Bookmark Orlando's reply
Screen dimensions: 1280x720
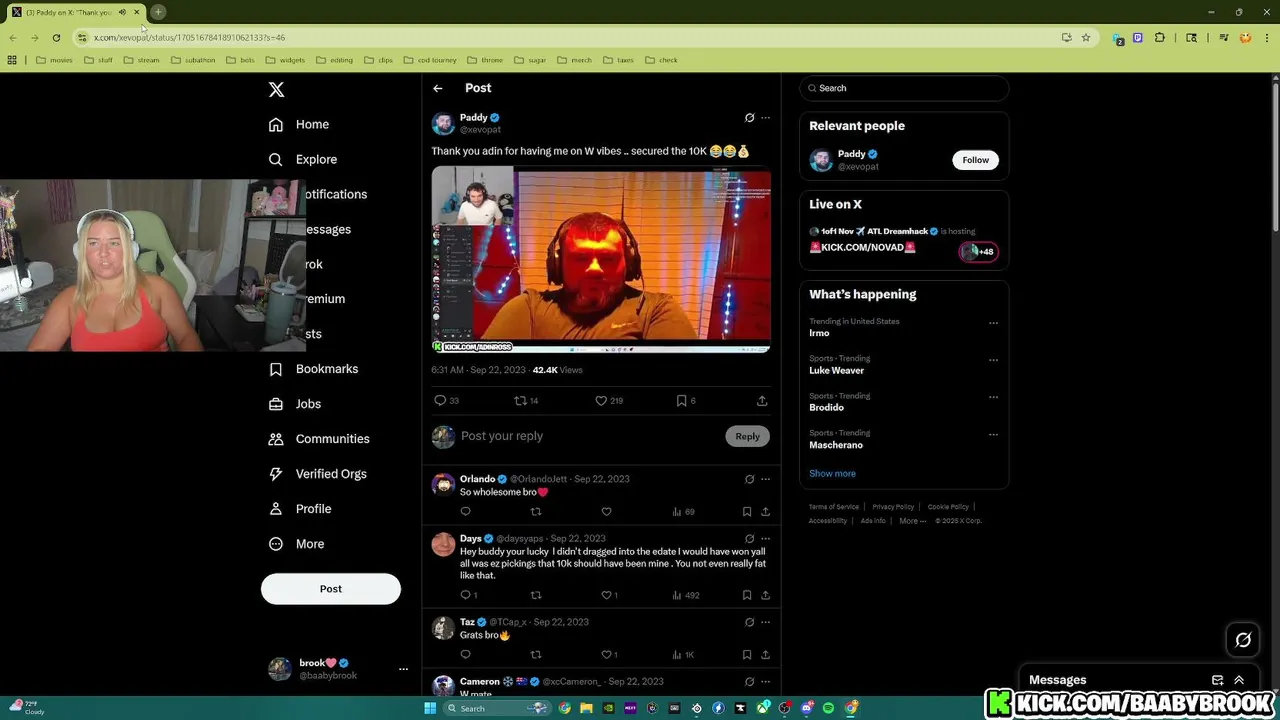[747, 512]
